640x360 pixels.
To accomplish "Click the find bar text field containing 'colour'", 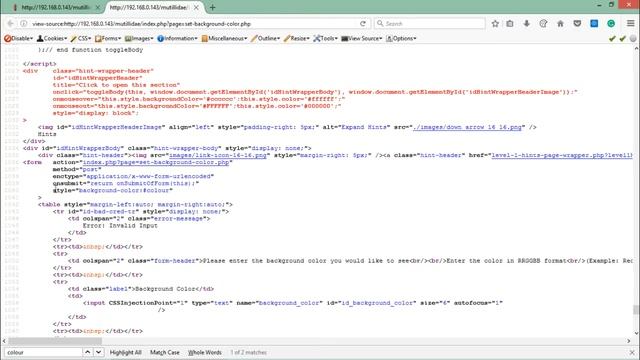I will [x=43, y=352].
